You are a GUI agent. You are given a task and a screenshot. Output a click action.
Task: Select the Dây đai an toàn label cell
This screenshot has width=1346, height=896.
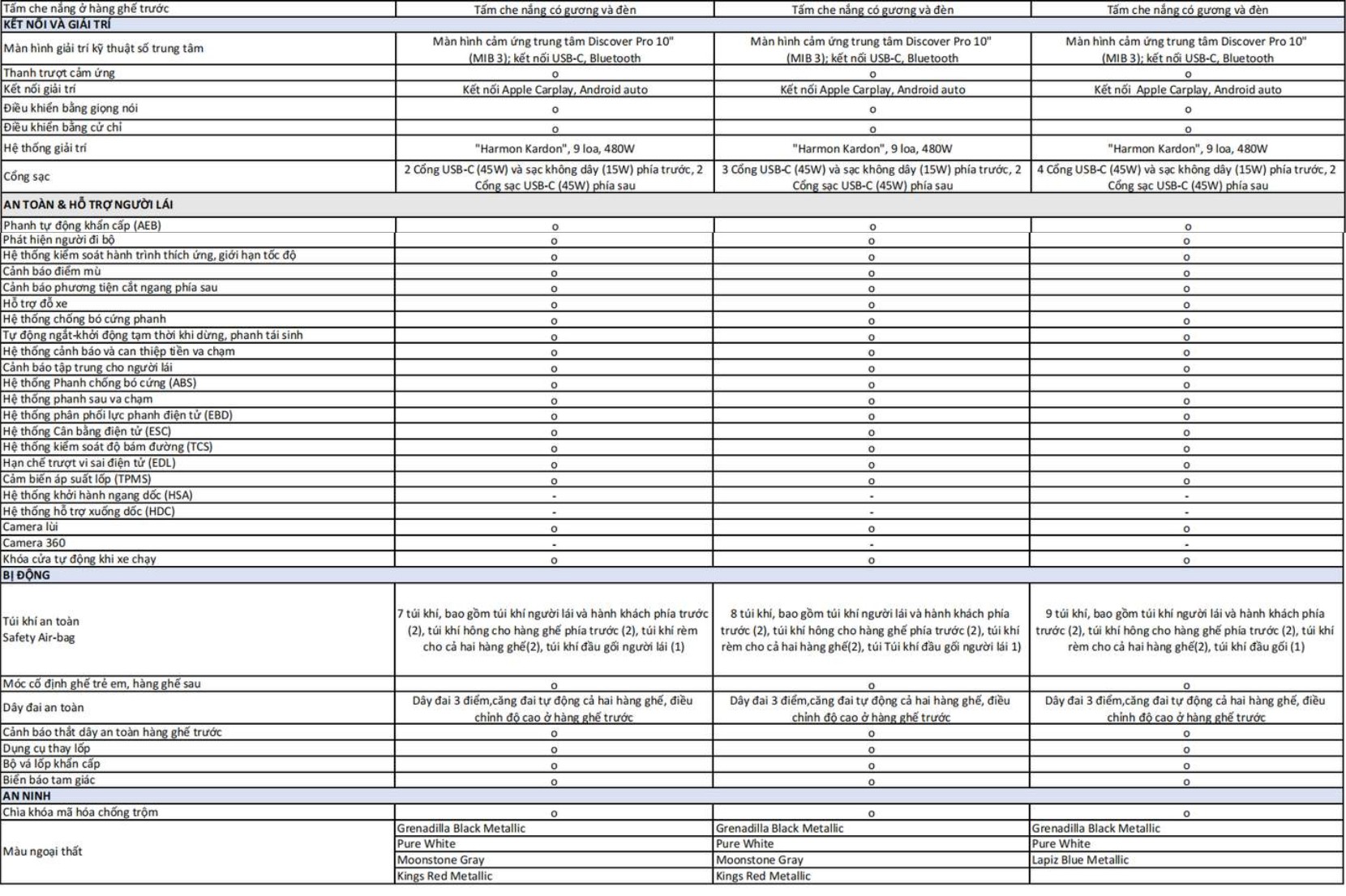tap(43, 707)
